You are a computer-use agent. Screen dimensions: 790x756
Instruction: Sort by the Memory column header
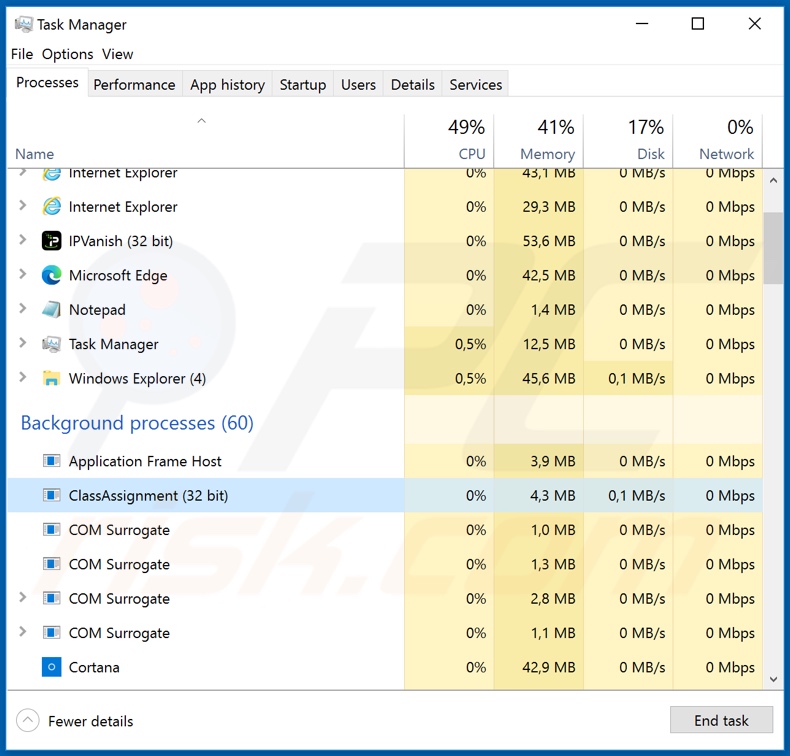pos(539,141)
